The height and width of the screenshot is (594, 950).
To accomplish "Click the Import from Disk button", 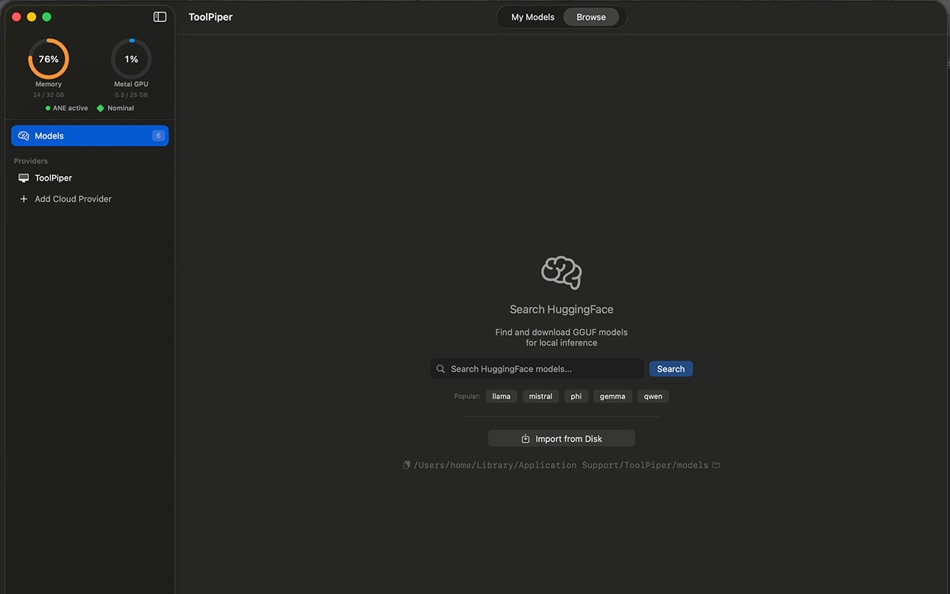I will [x=561, y=438].
